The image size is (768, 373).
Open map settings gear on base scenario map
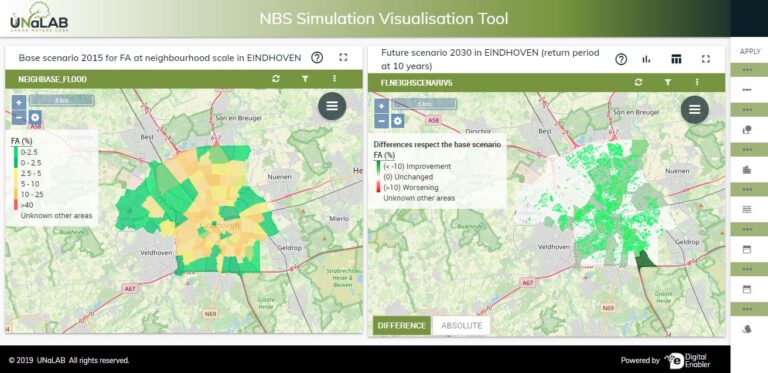coord(35,117)
